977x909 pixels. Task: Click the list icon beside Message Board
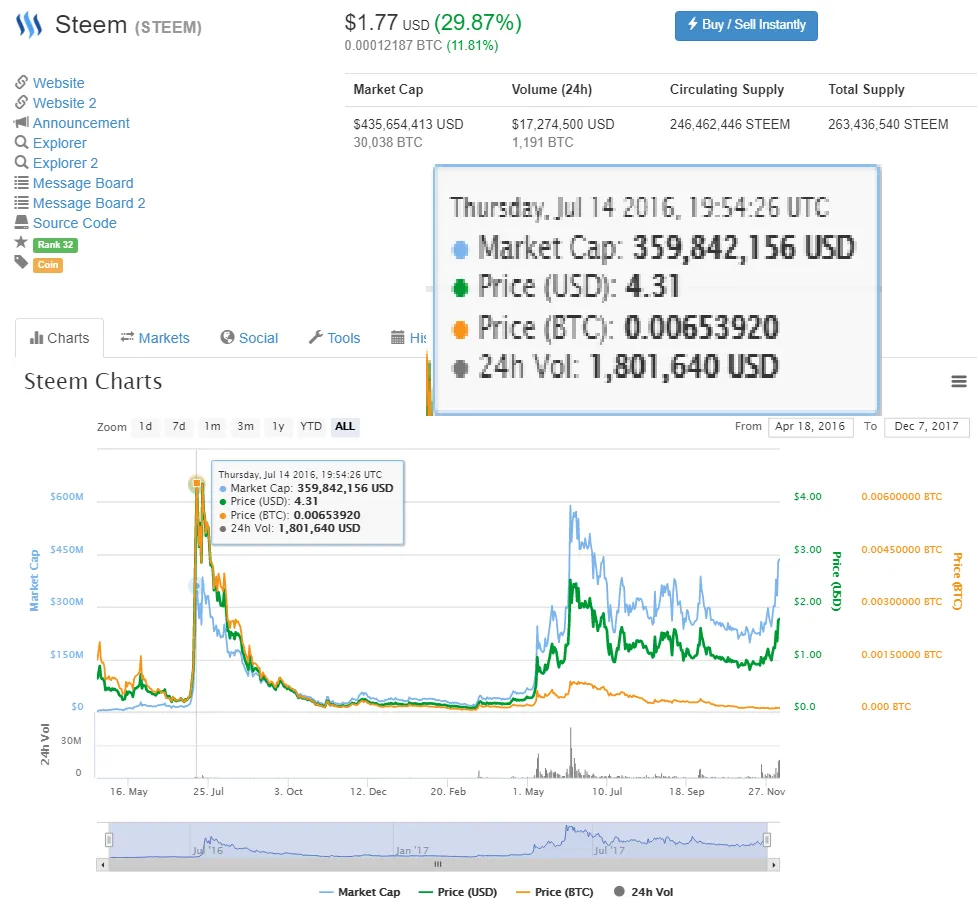click(22, 183)
